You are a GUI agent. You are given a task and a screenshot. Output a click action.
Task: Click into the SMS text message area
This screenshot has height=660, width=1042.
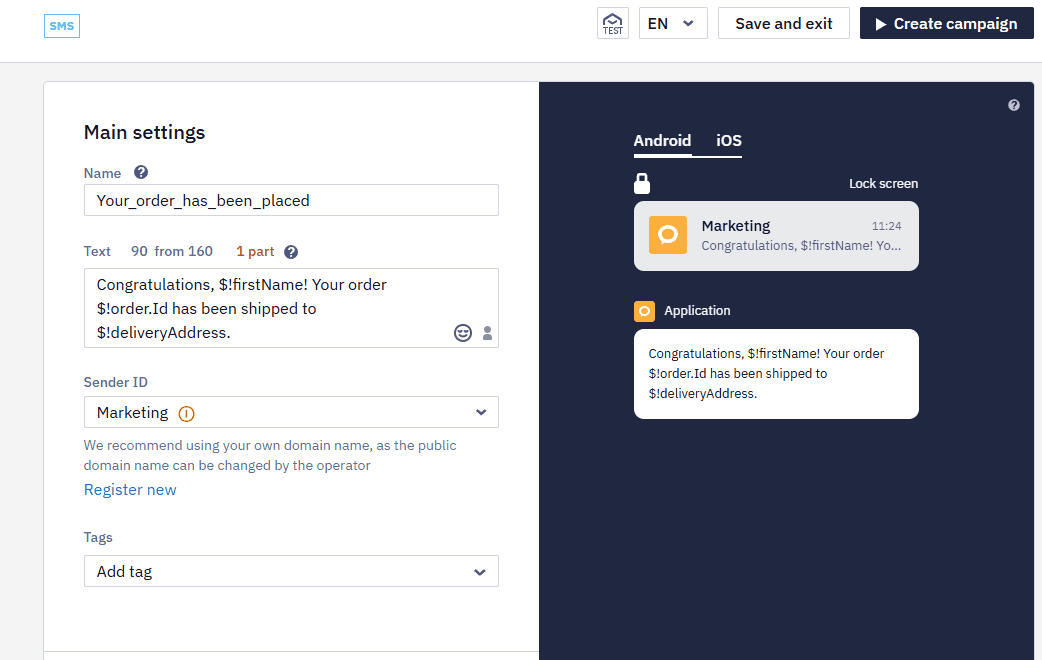pos(291,308)
